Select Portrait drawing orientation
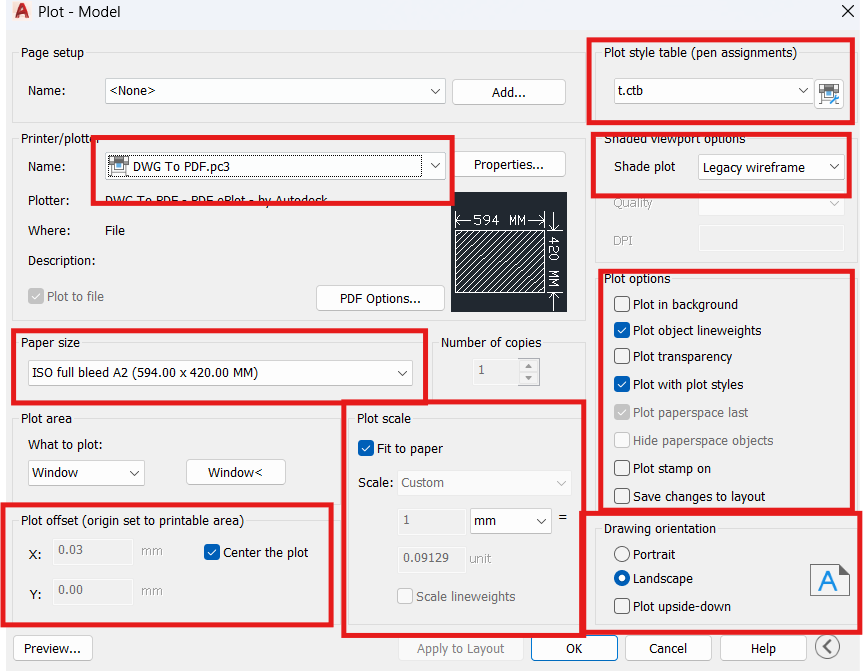 (622, 554)
